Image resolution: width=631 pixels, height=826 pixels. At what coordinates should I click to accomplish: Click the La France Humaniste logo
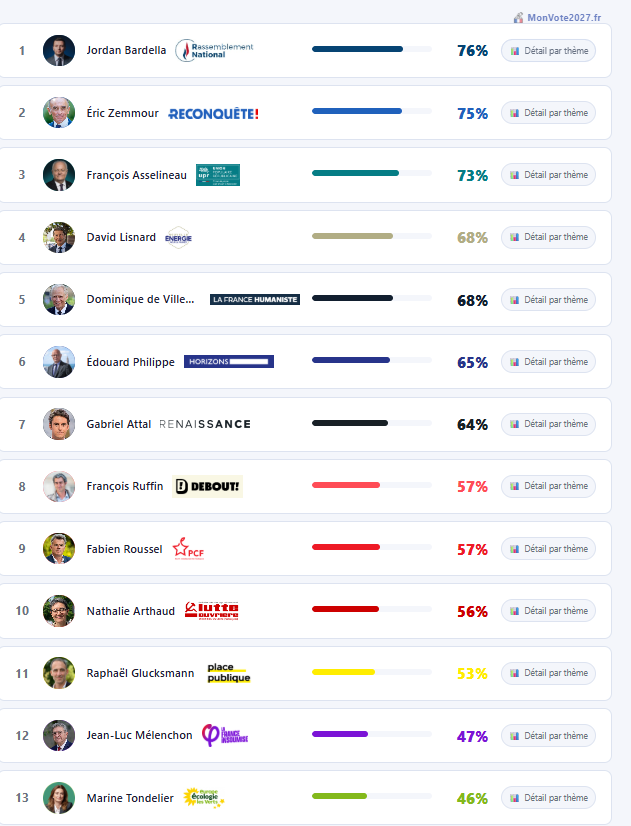[255, 299]
